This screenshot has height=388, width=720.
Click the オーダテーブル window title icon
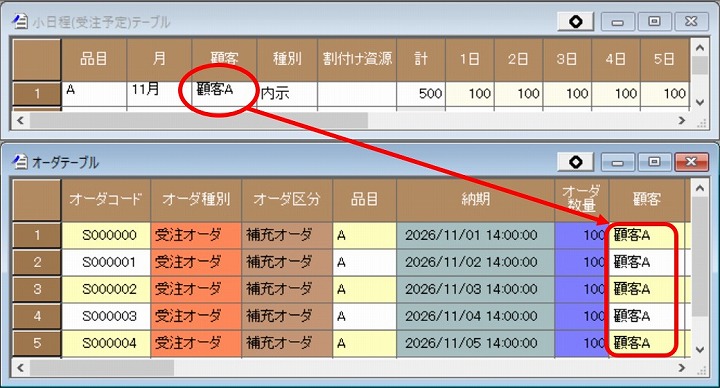19,162
